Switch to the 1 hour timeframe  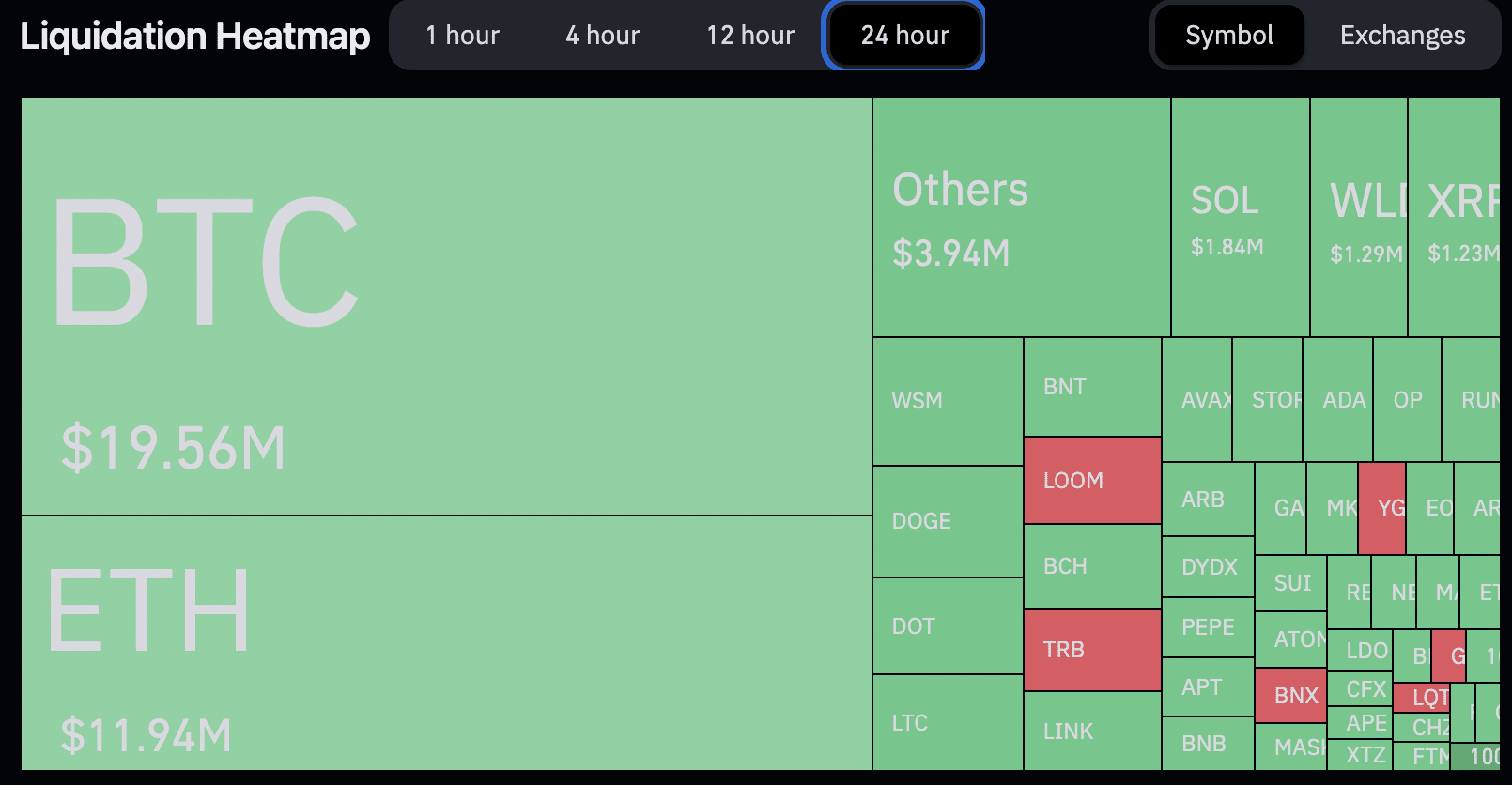pos(462,36)
